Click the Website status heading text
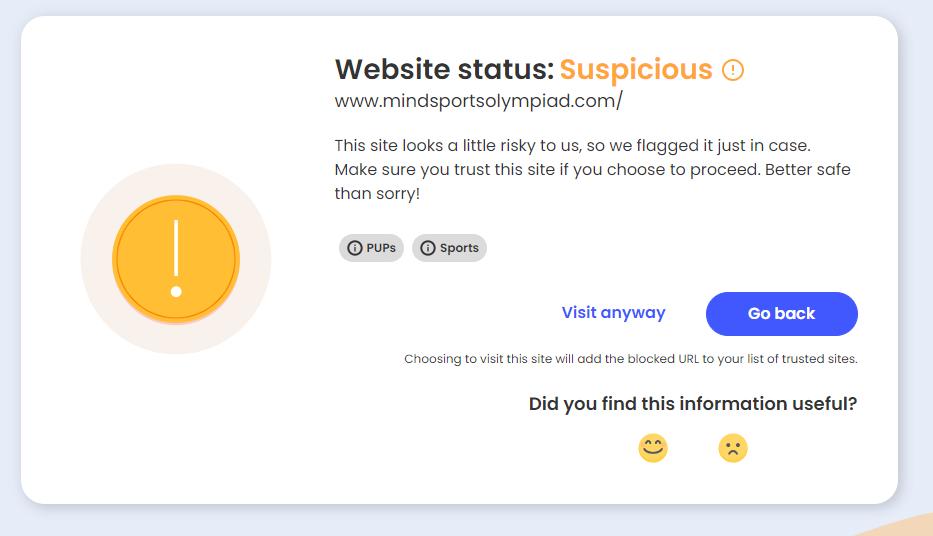The width and height of the screenshot is (933, 536). coord(444,70)
